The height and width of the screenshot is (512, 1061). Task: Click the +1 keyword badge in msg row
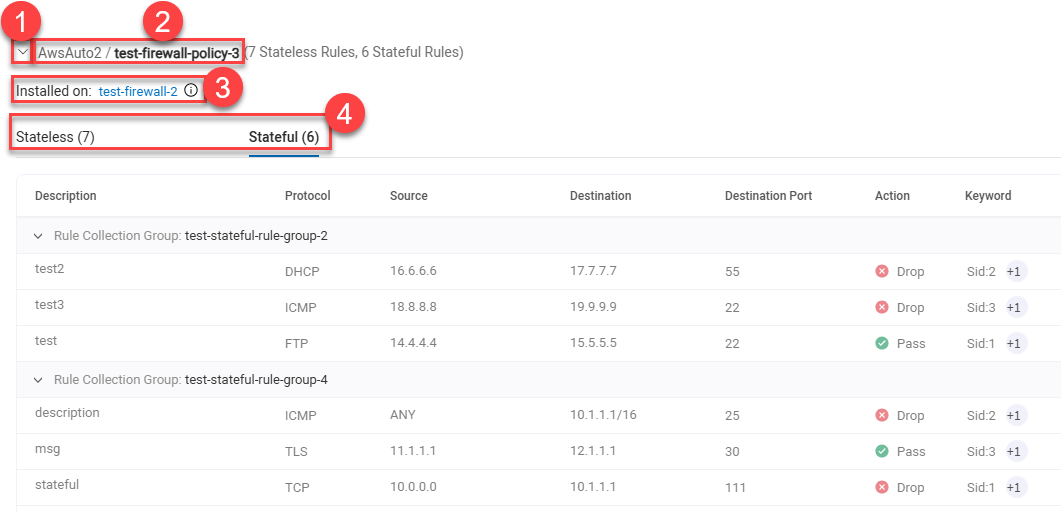[1015, 451]
